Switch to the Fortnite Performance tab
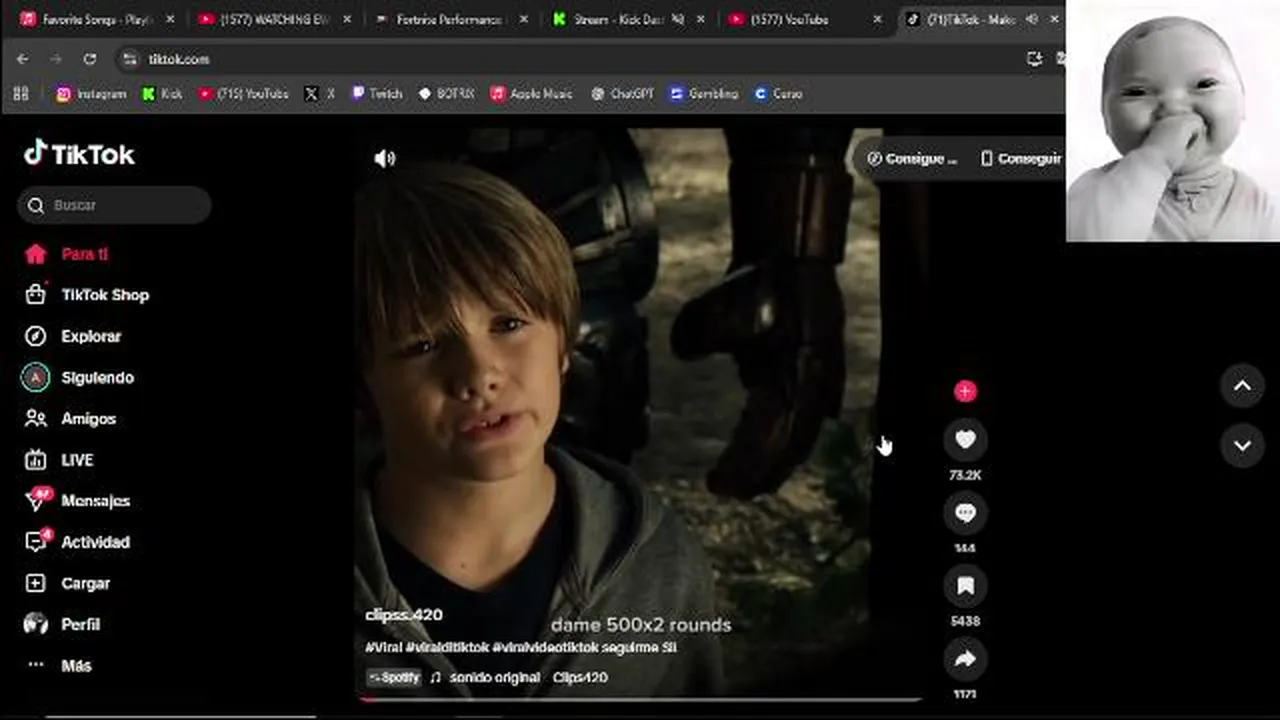 click(450, 19)
